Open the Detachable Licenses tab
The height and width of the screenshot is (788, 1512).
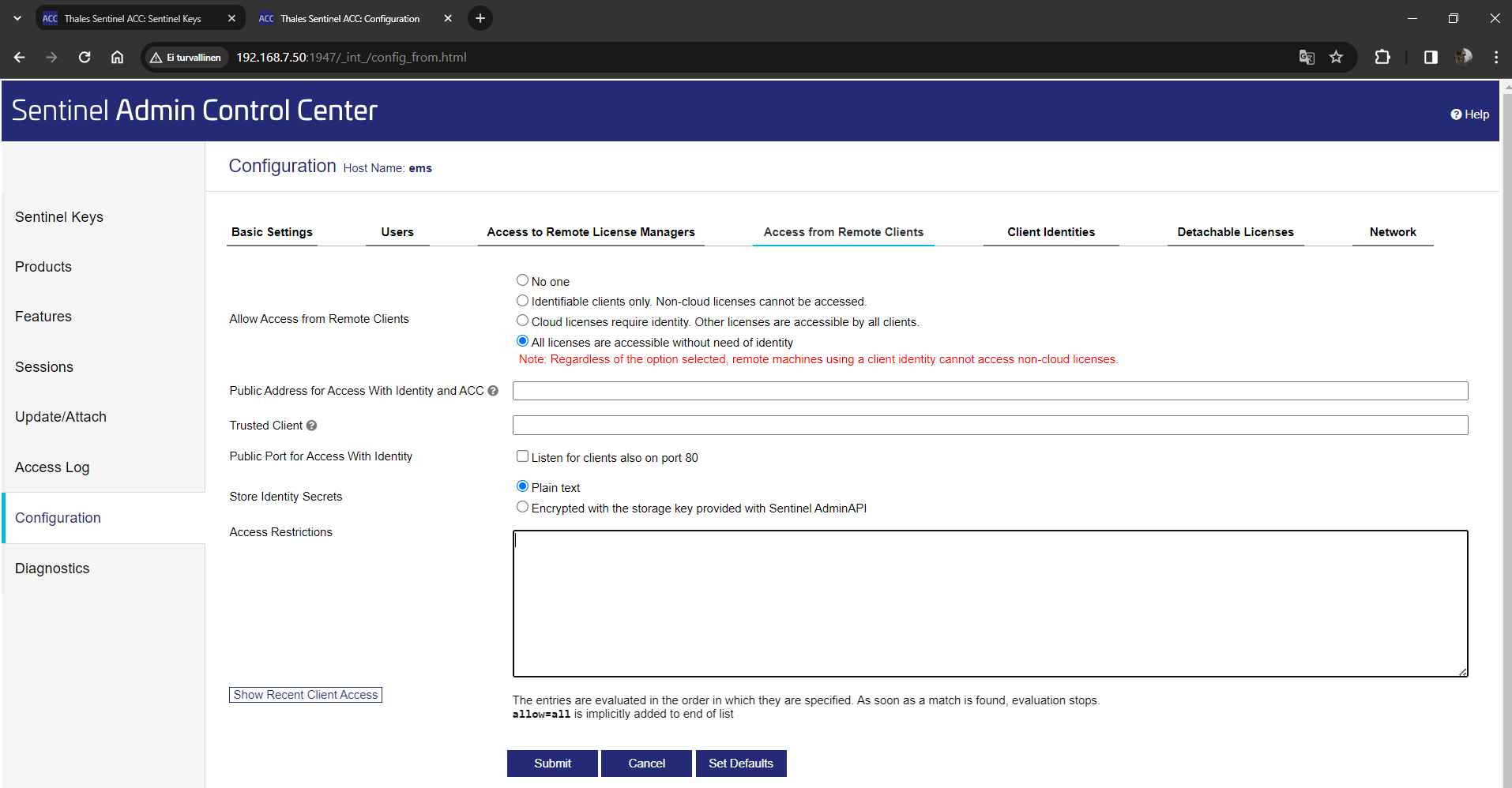[1235, 232]
